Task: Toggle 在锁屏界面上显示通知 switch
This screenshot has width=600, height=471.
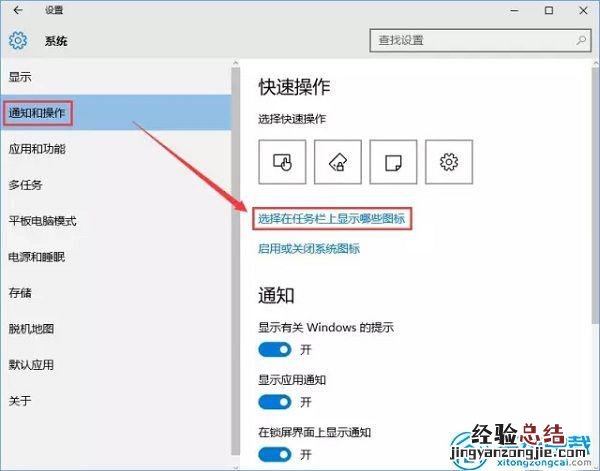Action: [x=275, y=455]
